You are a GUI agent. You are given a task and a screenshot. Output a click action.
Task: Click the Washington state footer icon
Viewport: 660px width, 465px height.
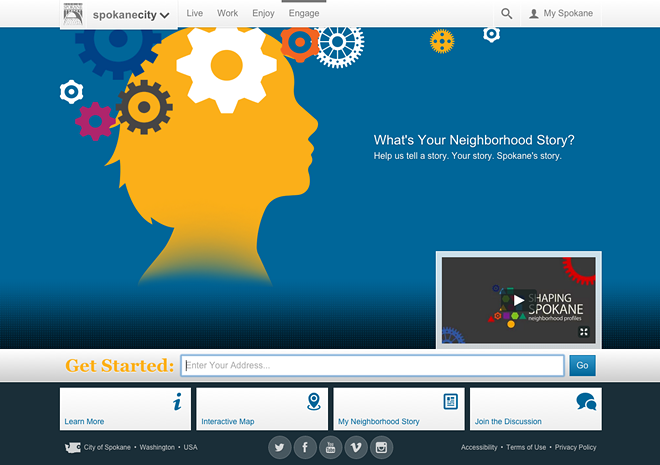click(72, 448)
